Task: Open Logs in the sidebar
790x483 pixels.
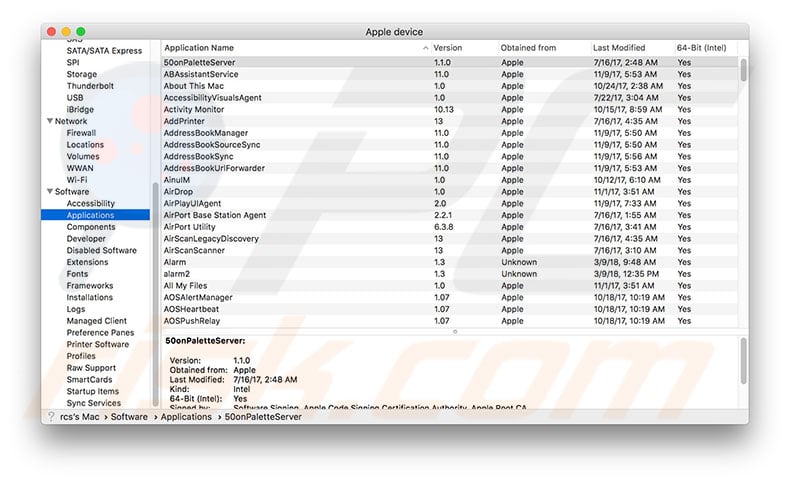Action: pyautogui.click(x=76, y=309)
